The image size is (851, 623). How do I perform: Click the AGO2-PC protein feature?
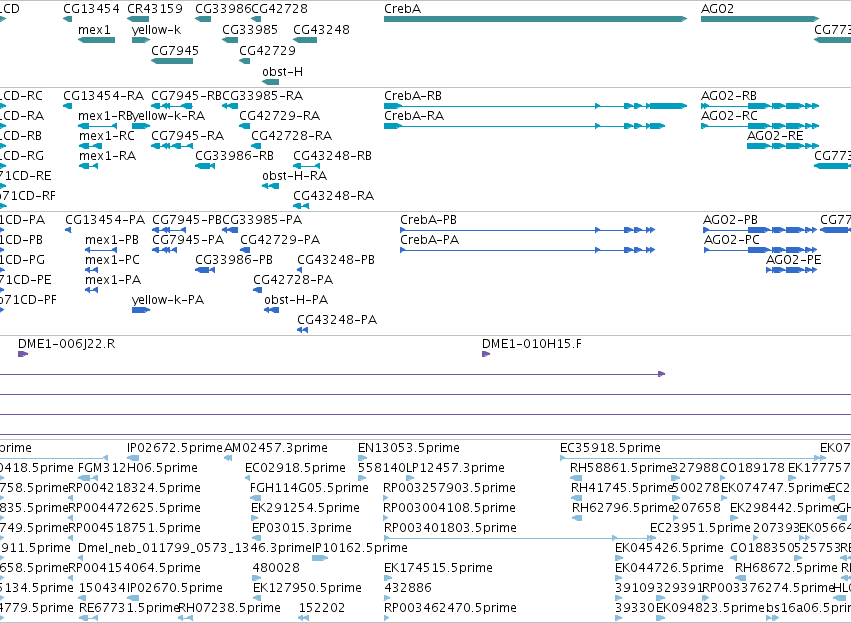pyautogui.click(x=760, y=250)
